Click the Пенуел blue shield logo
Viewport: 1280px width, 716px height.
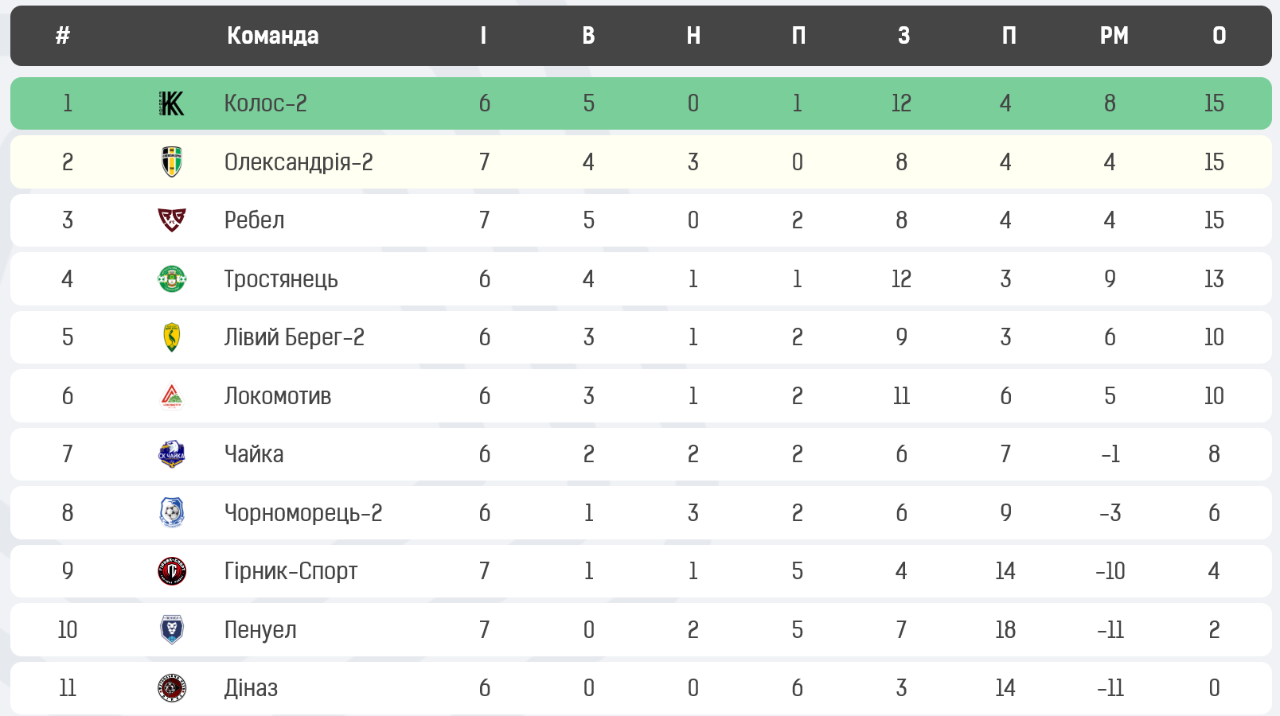tap(172, 630)
